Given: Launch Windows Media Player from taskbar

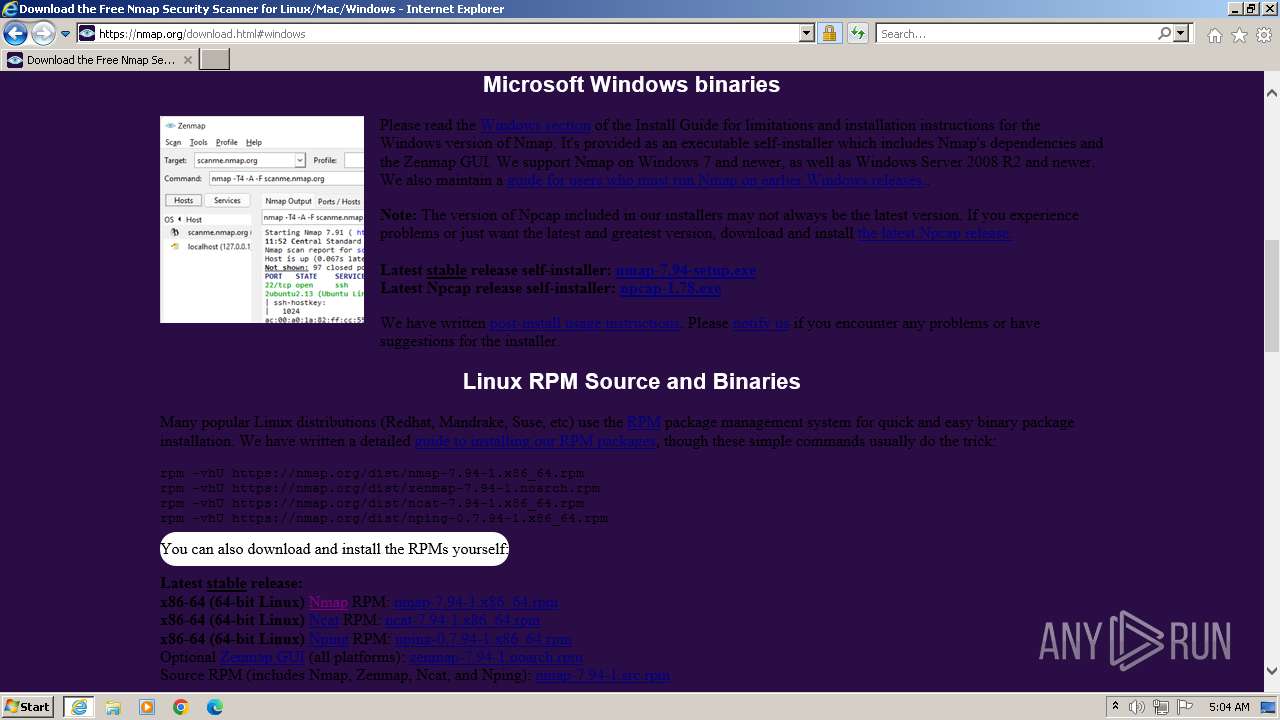Looking at the screenshot, I should (x=147, y=707).
